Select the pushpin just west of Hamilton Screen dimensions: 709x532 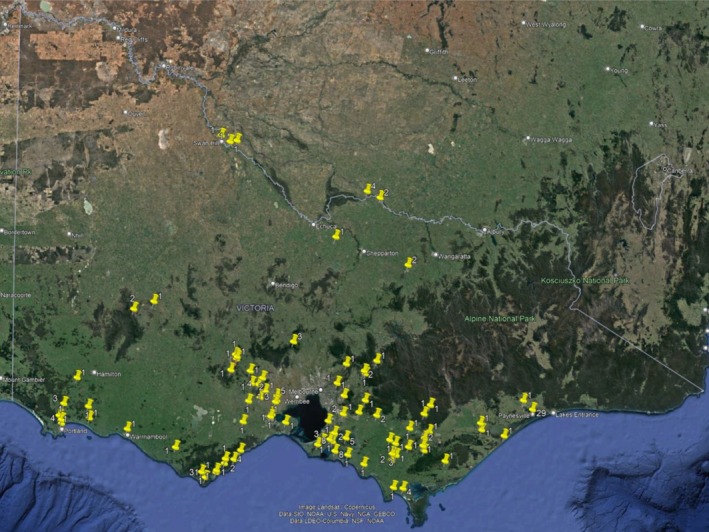point(77,375)
